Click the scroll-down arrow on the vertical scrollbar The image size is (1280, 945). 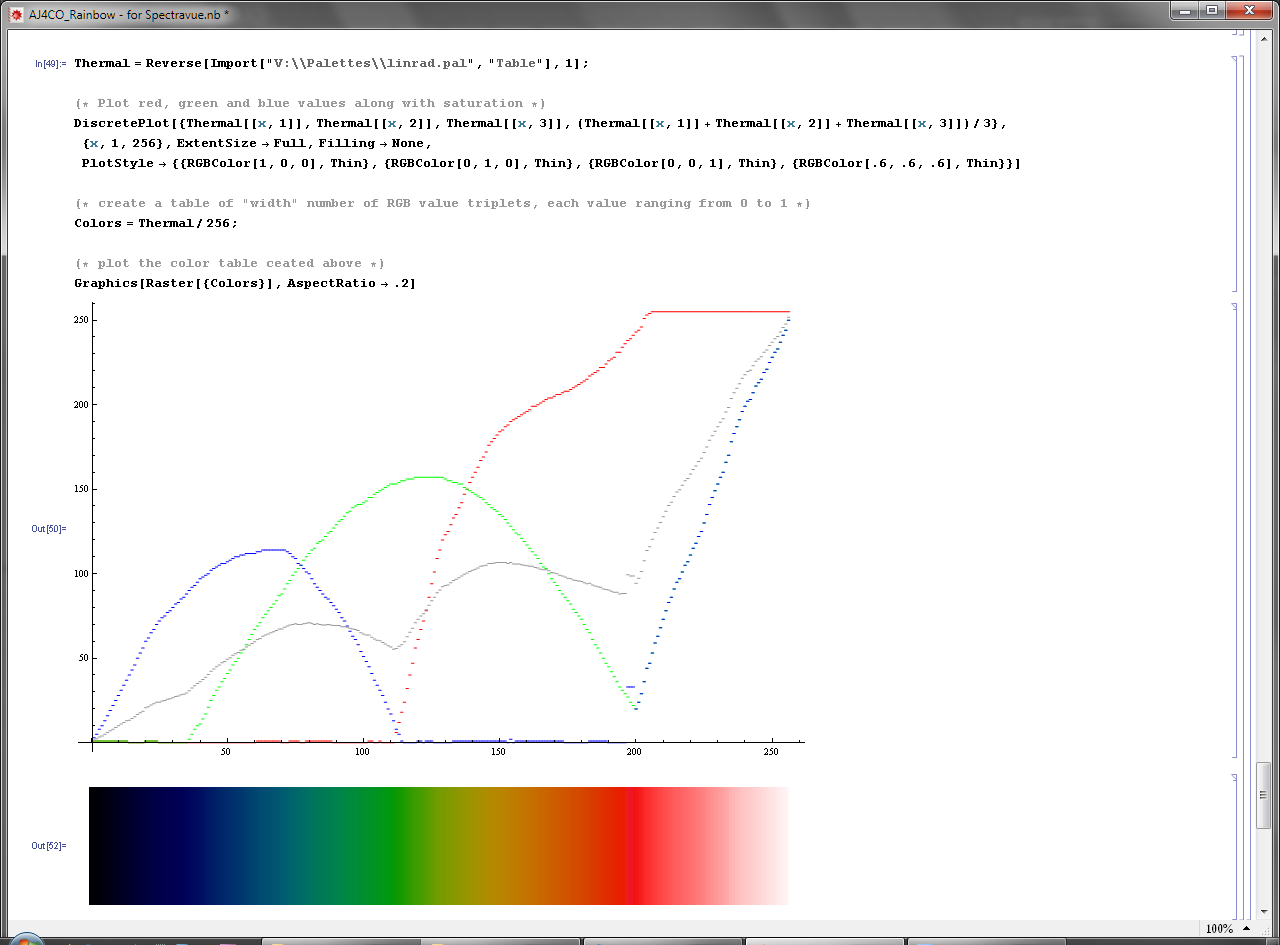1264,911
